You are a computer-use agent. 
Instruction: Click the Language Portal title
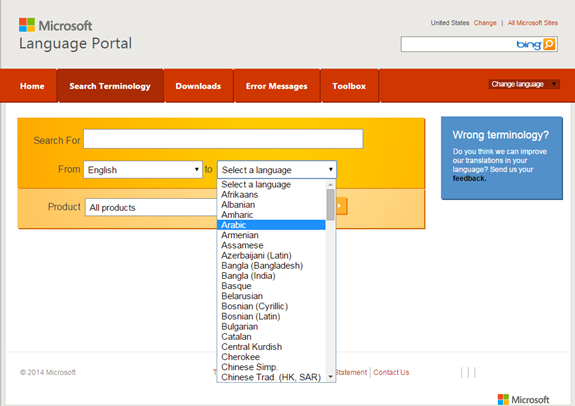pos(75,44)
